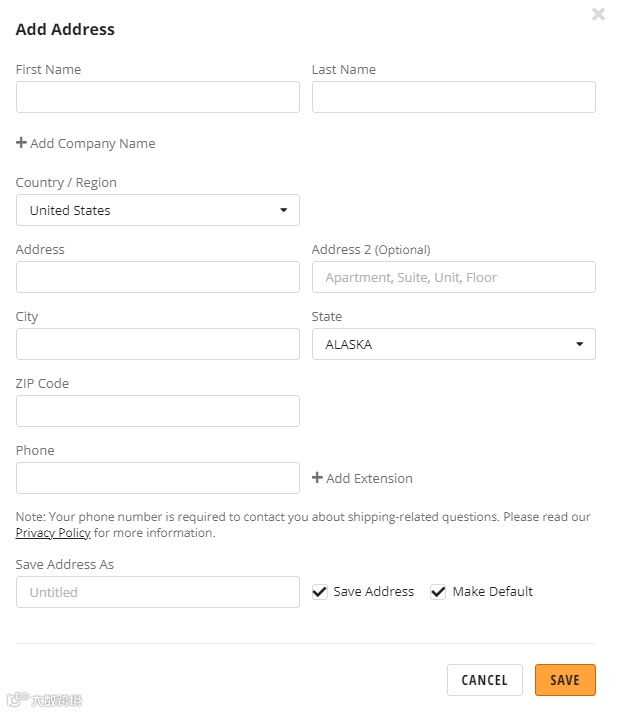Click the CANCEL button
Viewport: 619px width, 713px height.
click(484, 680)
